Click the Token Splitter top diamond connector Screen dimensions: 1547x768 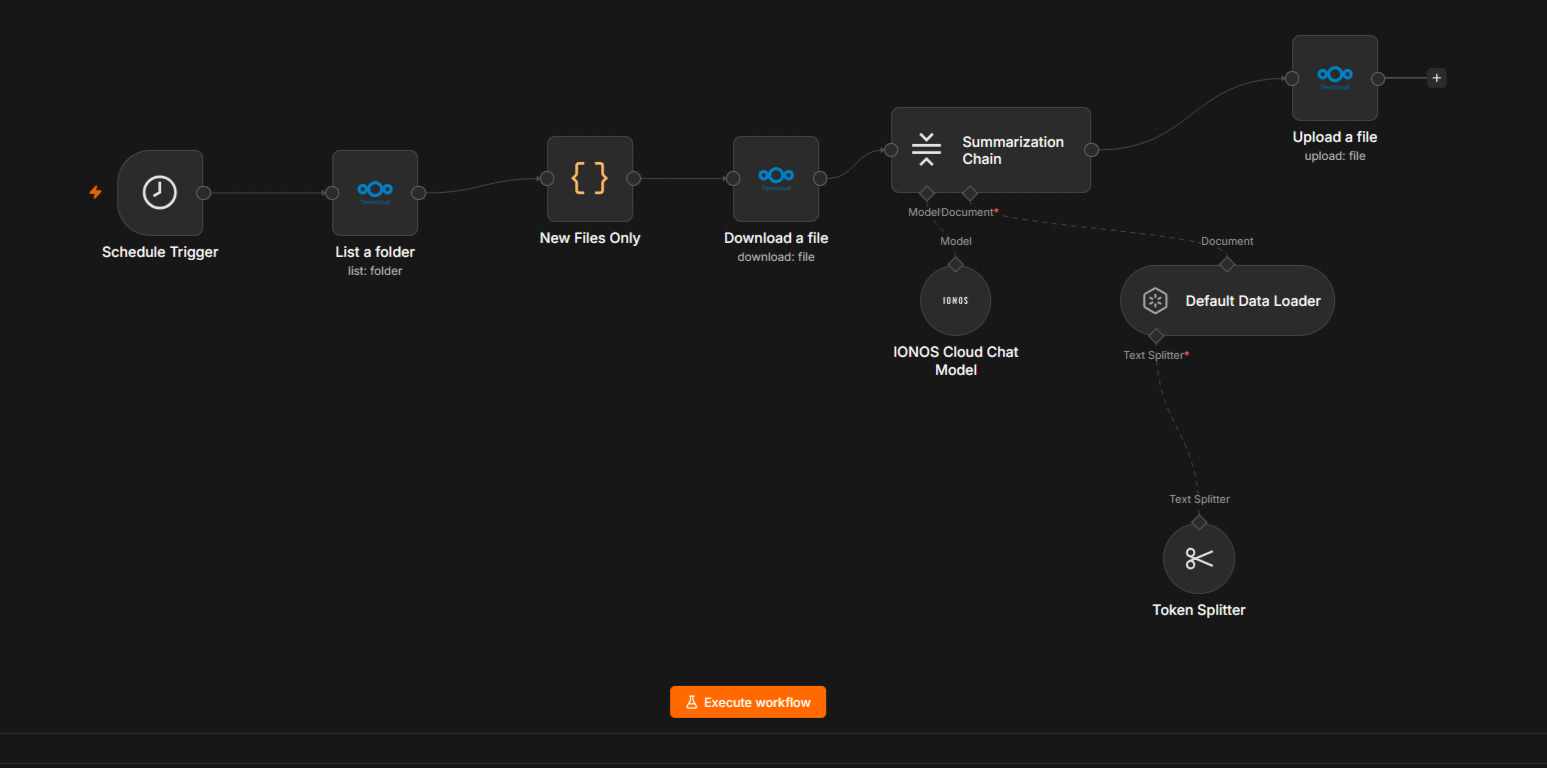point(1199,522)
